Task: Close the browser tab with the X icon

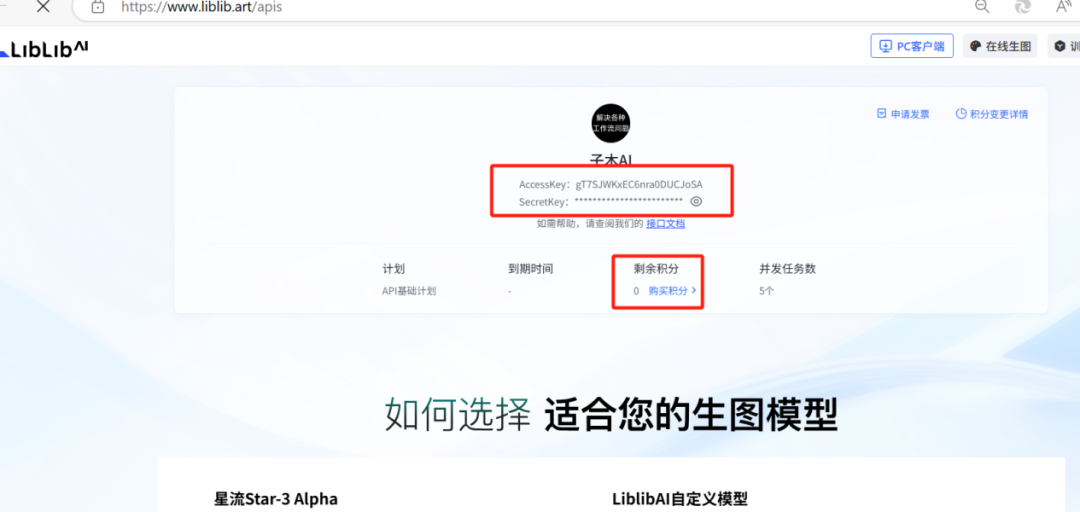Action: tap(43, 8)
